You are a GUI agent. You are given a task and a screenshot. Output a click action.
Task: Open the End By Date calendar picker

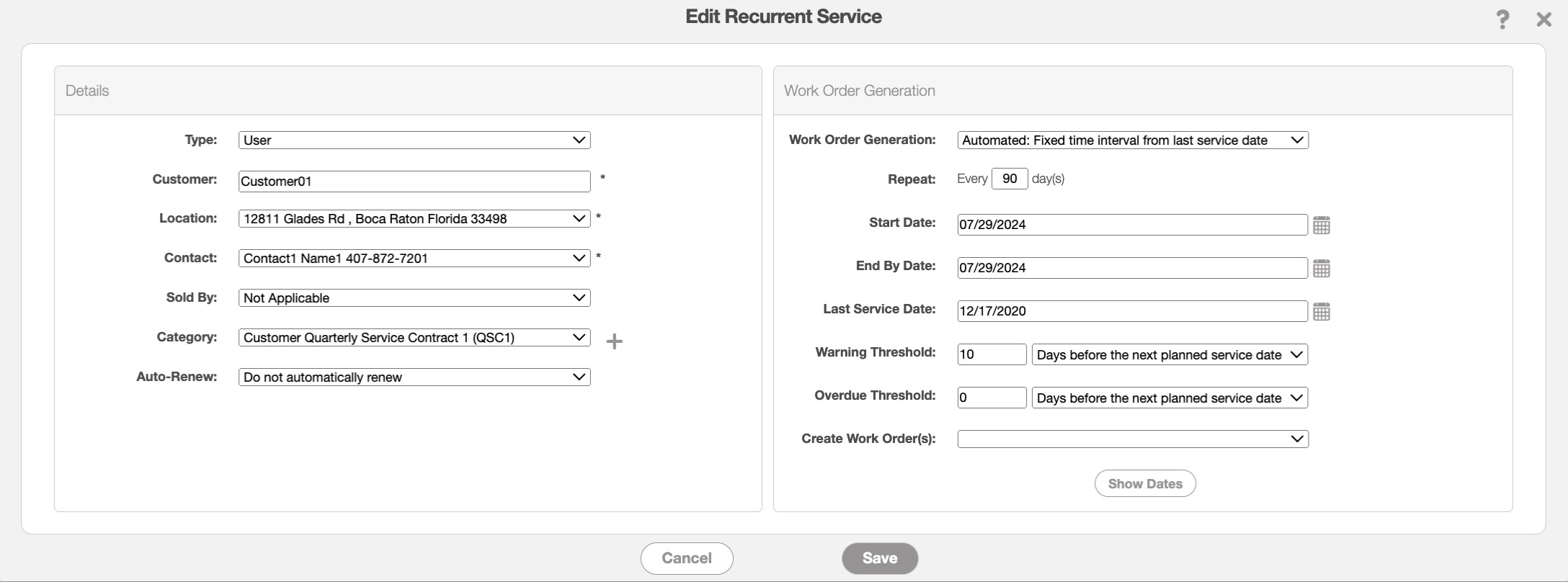click(1321, 269)
